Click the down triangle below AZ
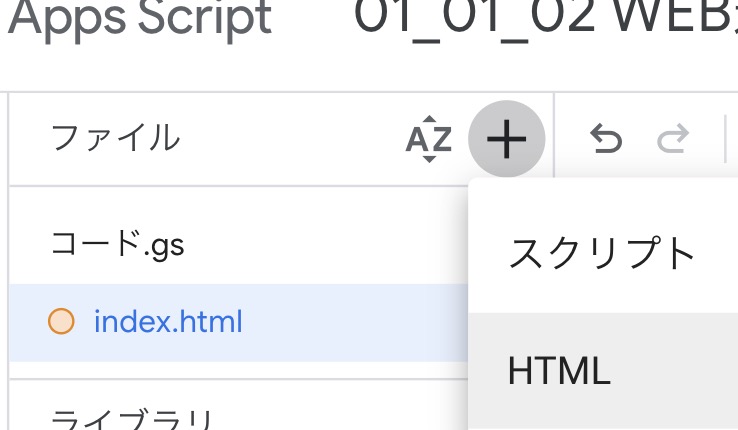The height and width of the screenshot is (430, 738). (x=429, y=158)
